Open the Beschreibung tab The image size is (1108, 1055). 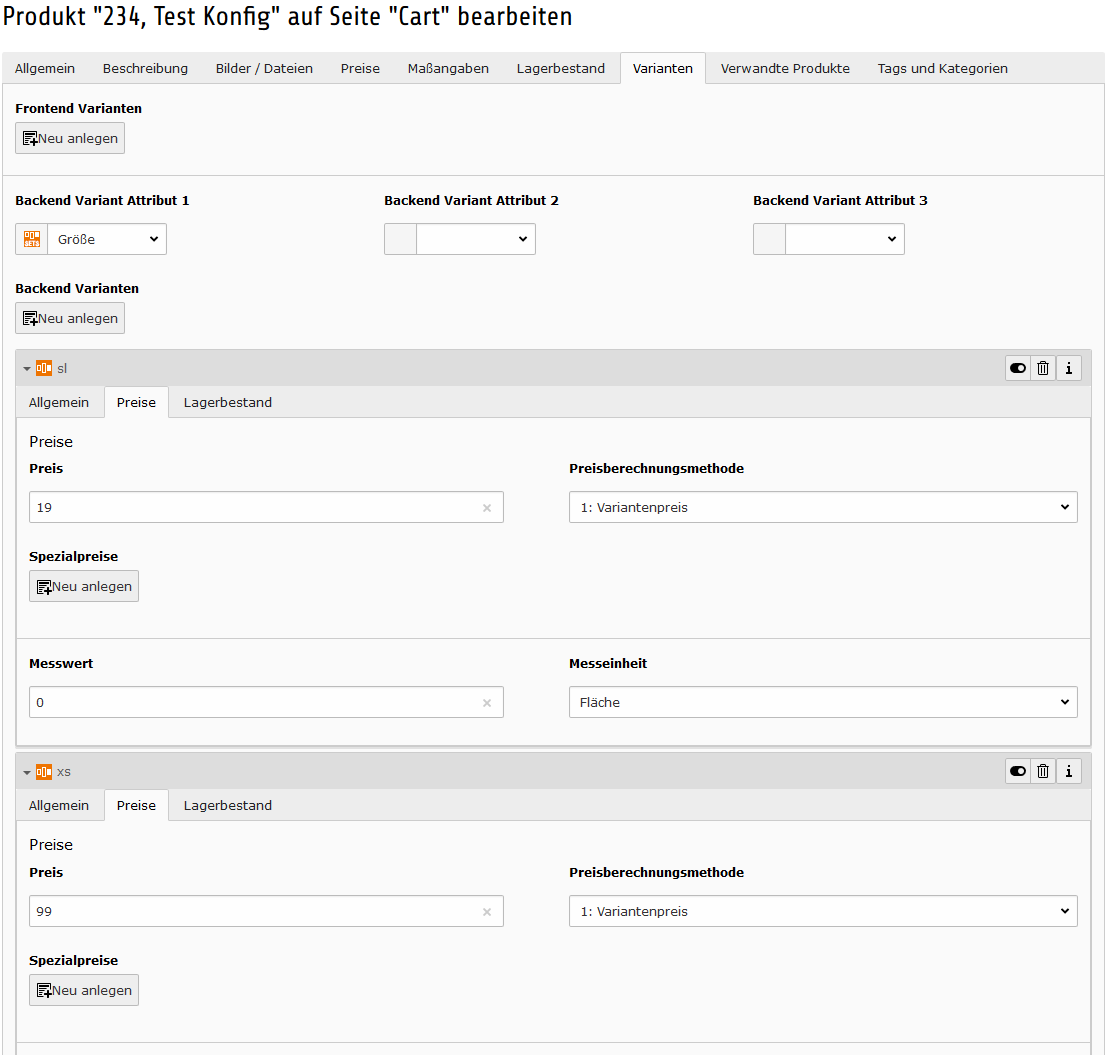click(x=145, y=69)
